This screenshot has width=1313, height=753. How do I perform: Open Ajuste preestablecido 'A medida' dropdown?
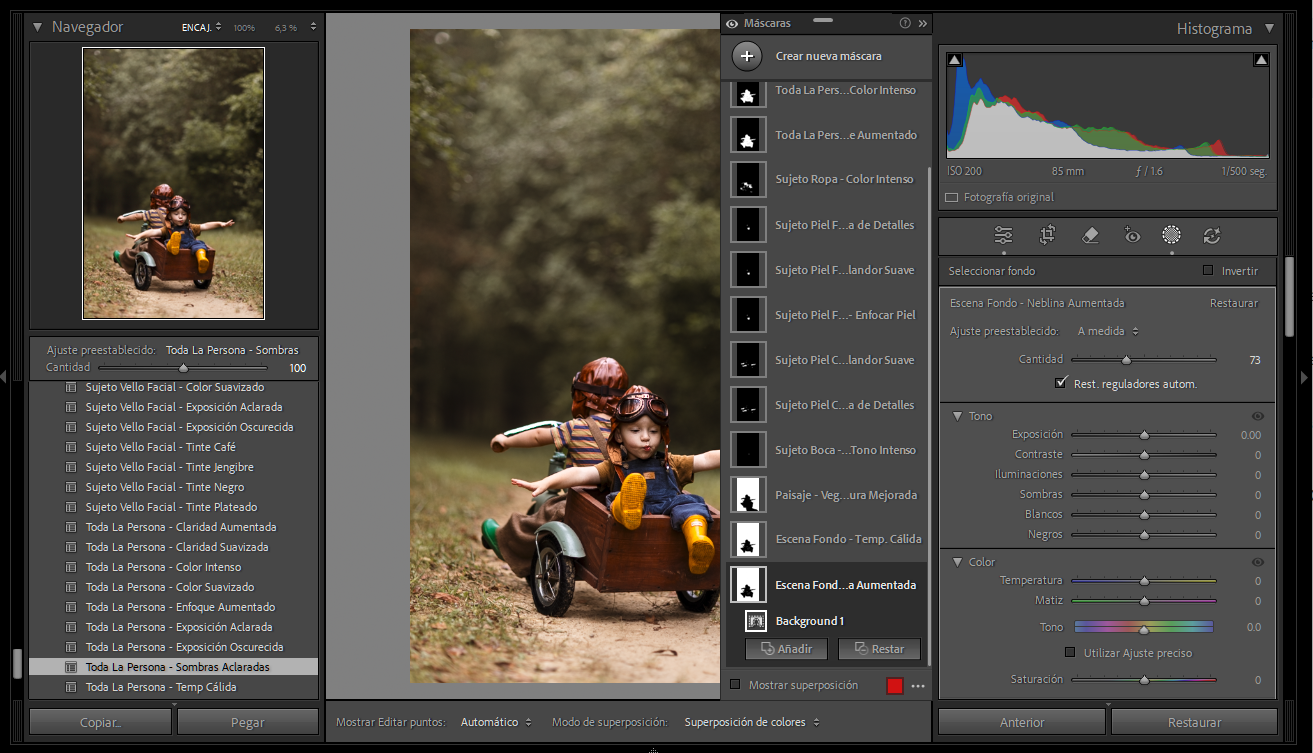[x=1108, y=331]
